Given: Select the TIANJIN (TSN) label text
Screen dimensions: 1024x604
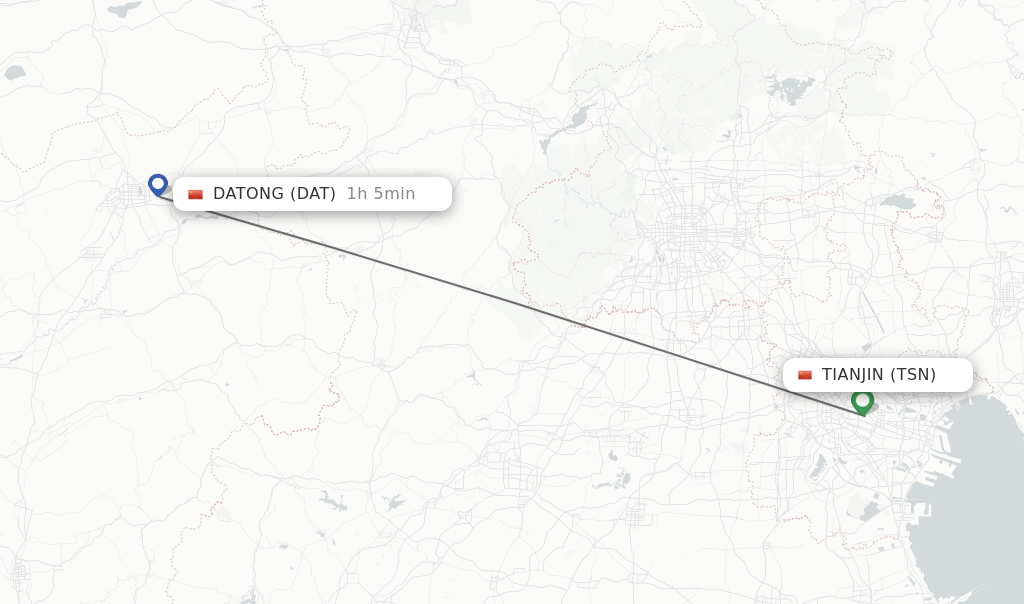Looking at the screenshot, I should click(878, 375).
